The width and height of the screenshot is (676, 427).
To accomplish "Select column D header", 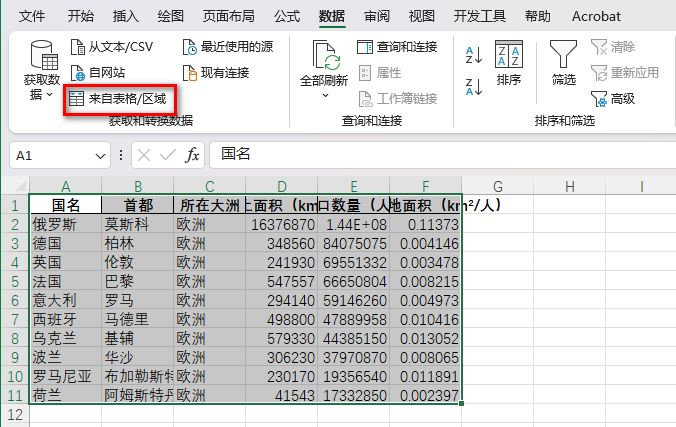I will pos(282,186).
